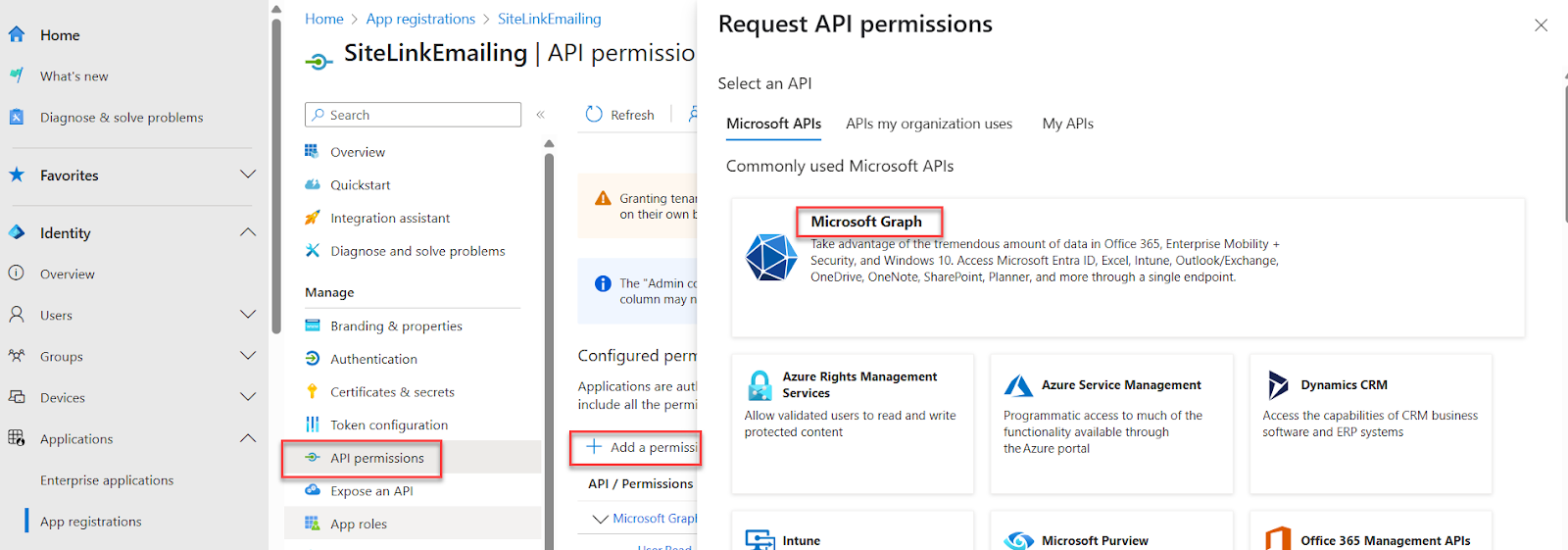Image resolution: width=1568 pixels, height=550 pixels.
Task: Click the Authentication icon
Action: click(x=312, y=359)
